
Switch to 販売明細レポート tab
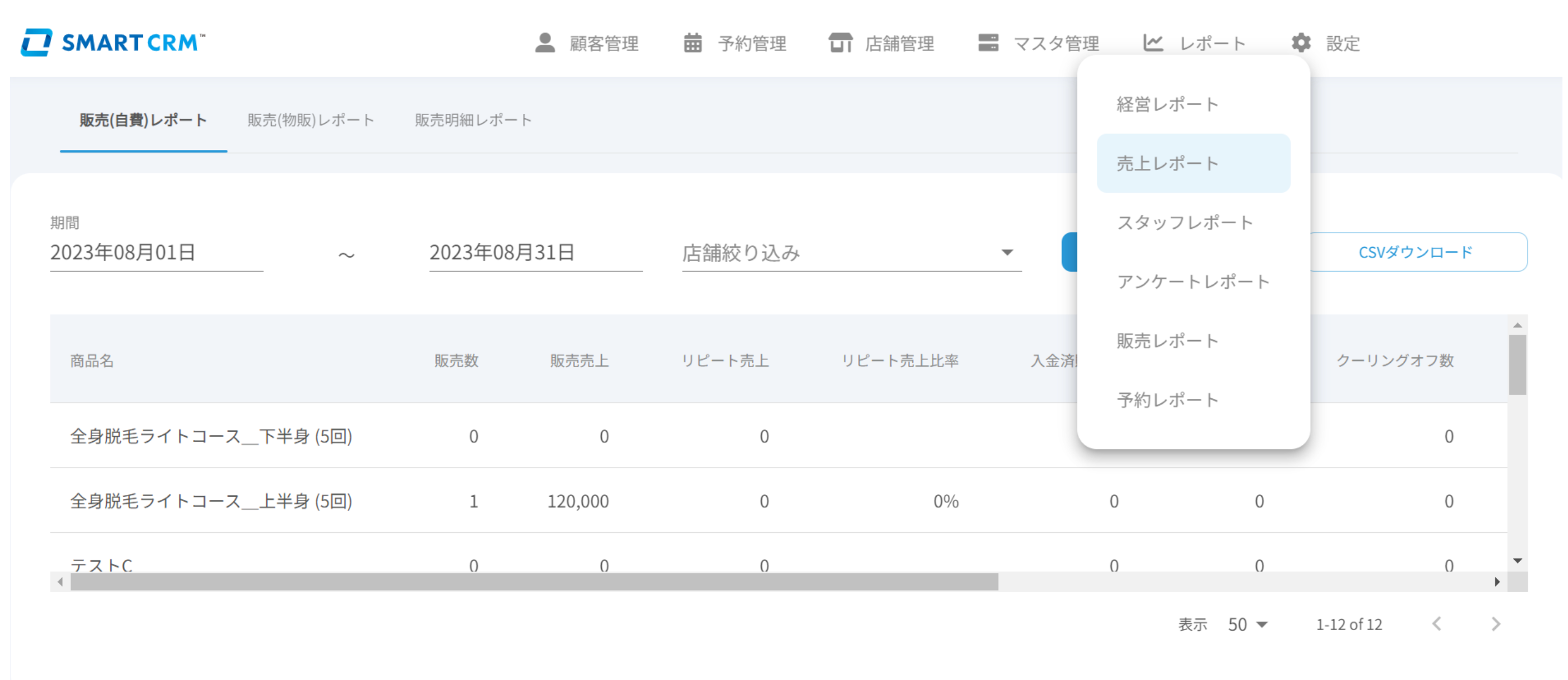tap(473, 120)
